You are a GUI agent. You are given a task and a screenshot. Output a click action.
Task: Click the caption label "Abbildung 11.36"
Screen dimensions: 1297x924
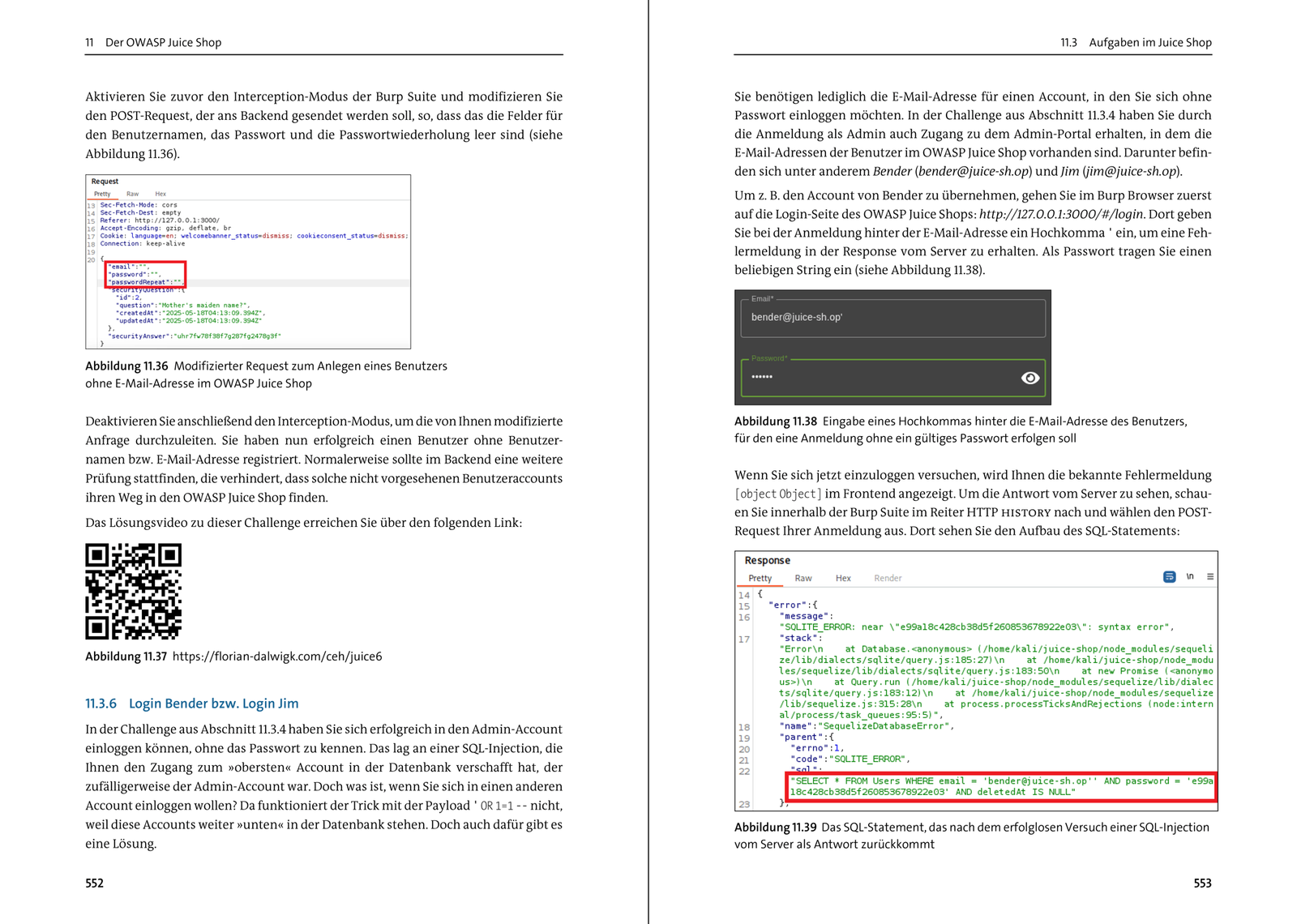[x=126, y=366]
